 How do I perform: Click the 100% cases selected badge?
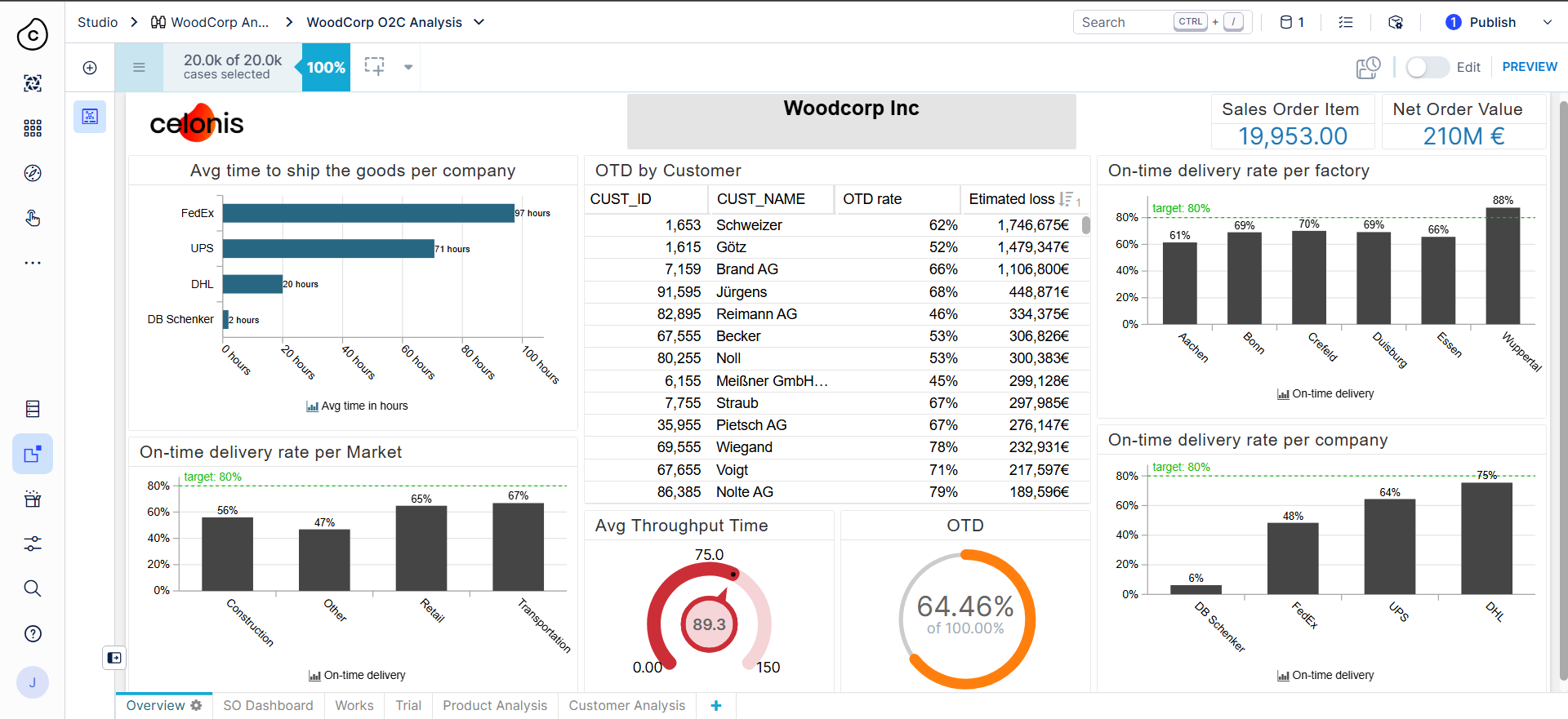[326, 68]
